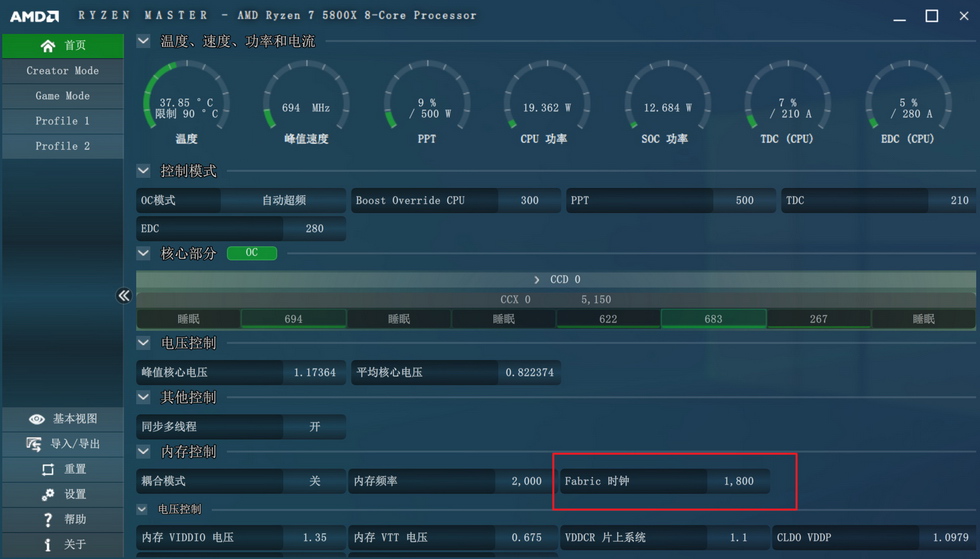Click the home icon beside 首页
This screenshot has height=559, width=980.
point(48,46)
